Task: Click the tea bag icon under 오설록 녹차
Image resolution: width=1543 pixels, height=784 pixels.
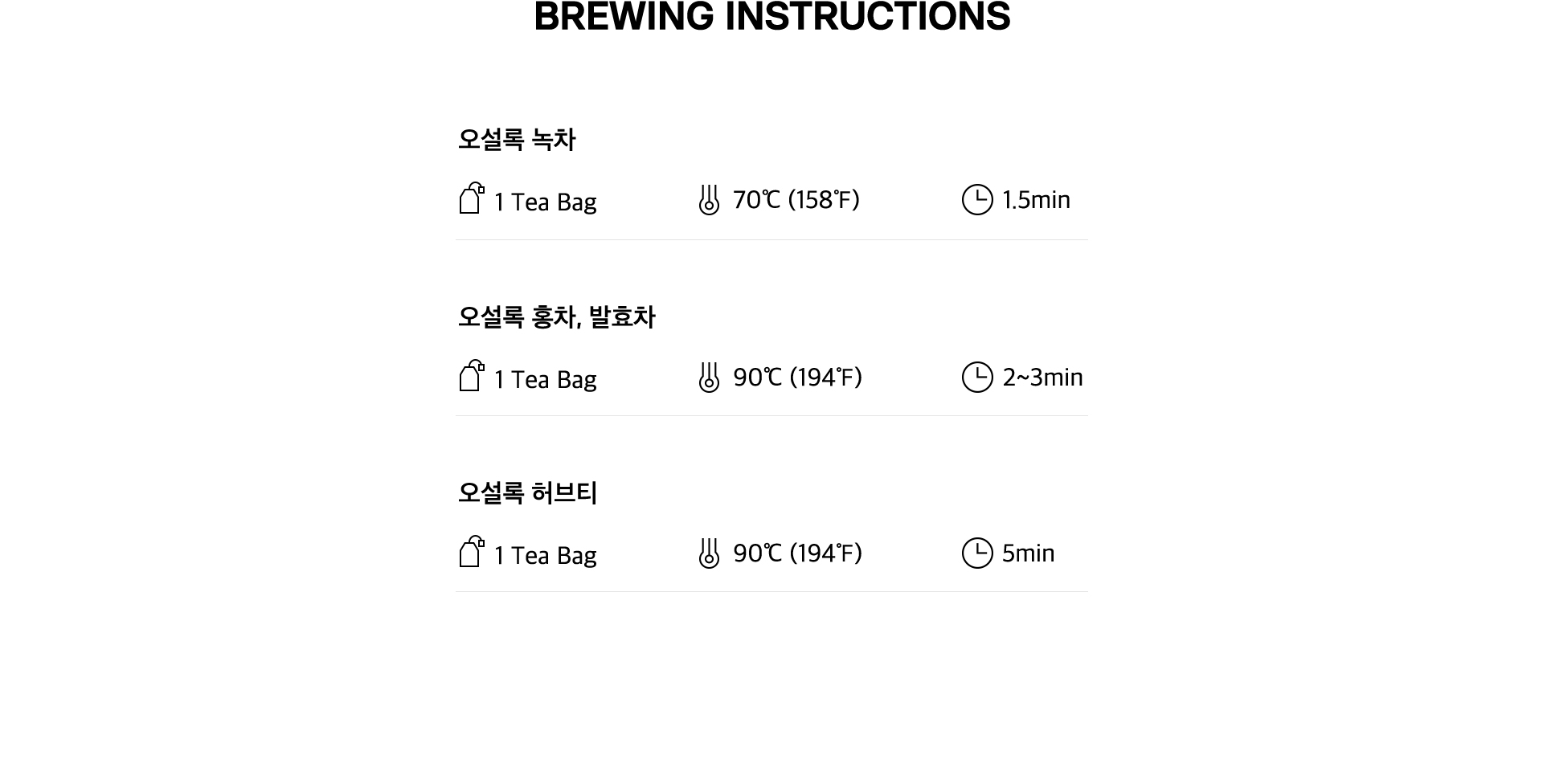Action: coord(472,198)
